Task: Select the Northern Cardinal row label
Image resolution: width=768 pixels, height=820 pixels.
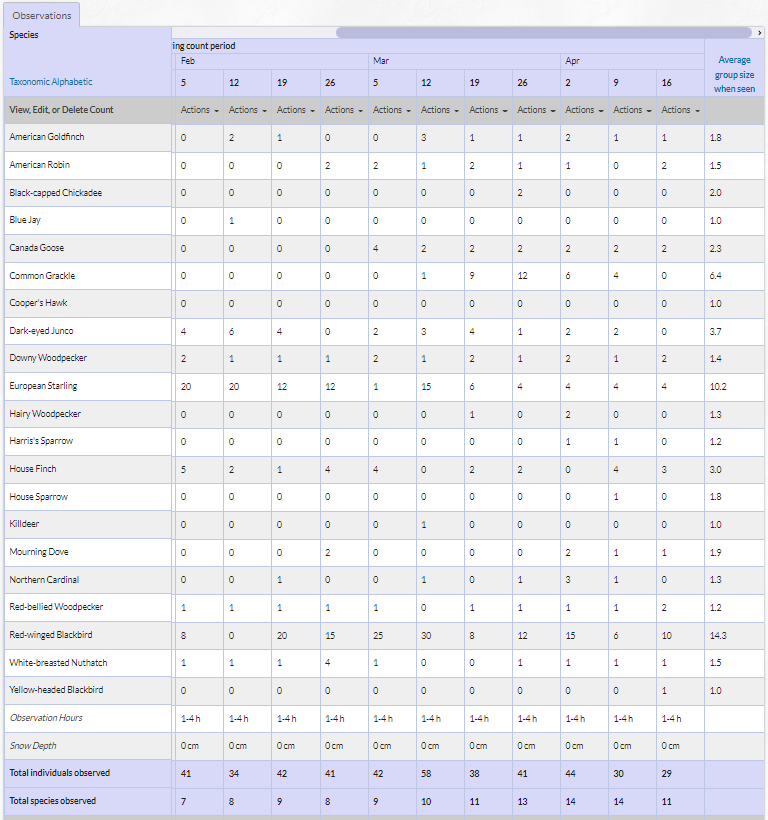Action: point(44,579)
